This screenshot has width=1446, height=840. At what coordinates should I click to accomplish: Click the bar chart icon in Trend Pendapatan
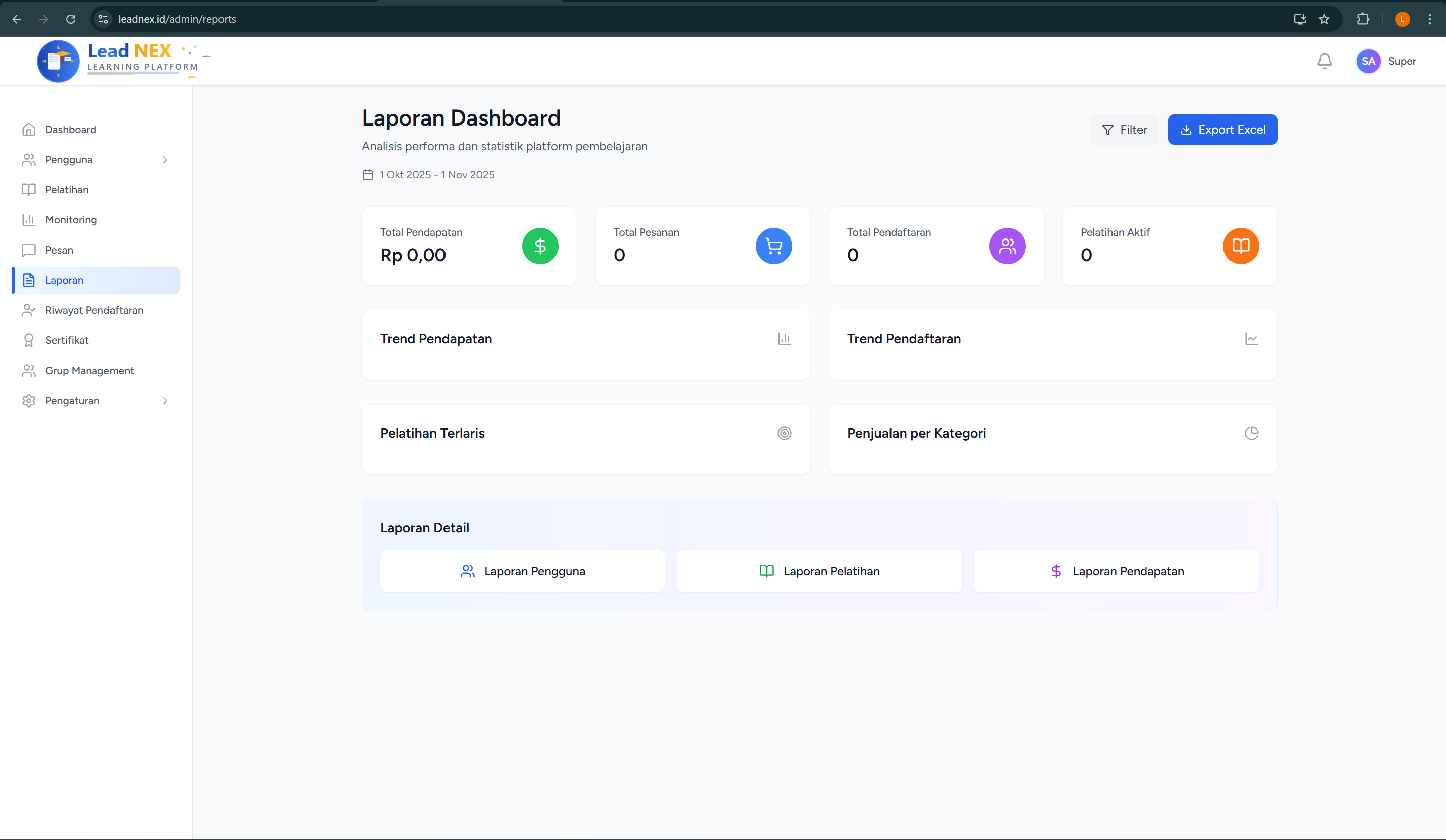point(784,339)
